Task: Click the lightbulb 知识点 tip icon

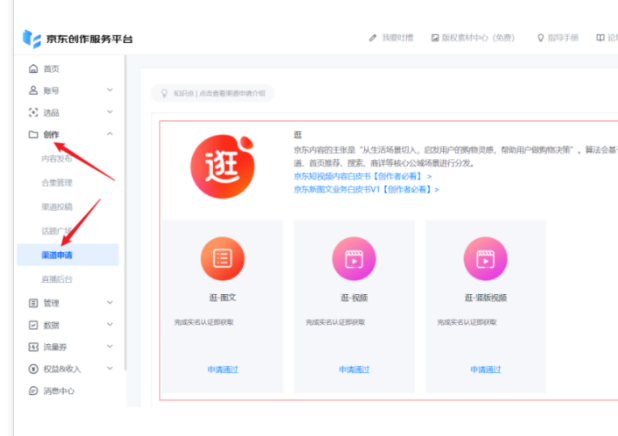Action: 166,93
